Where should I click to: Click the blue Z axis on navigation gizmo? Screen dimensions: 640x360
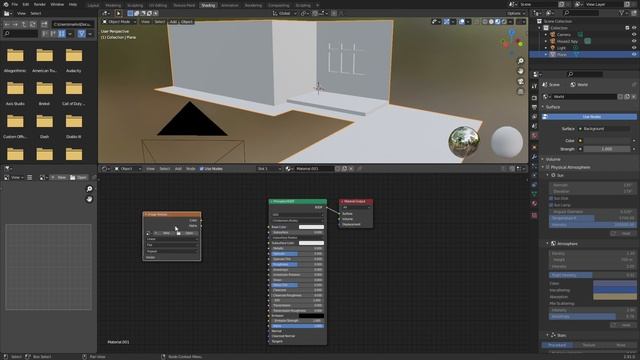512,32
